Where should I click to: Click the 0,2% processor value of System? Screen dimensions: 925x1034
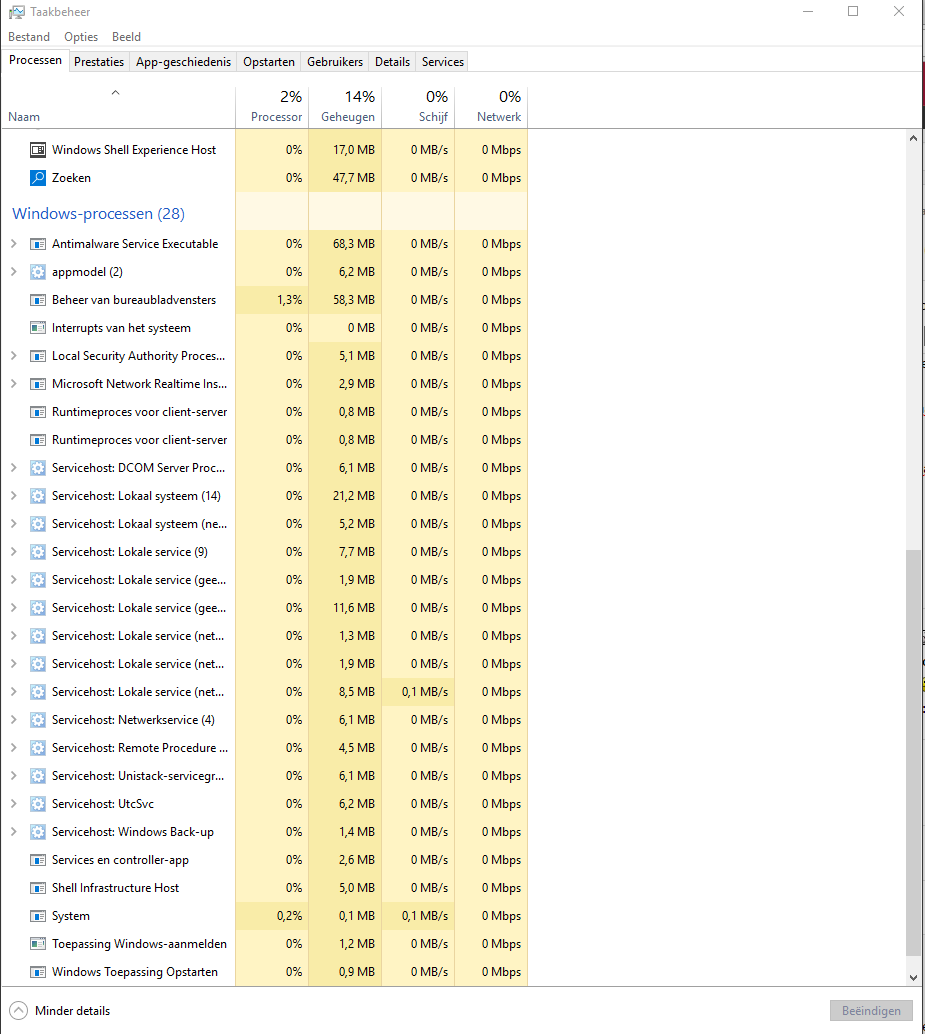pos(289,916)
